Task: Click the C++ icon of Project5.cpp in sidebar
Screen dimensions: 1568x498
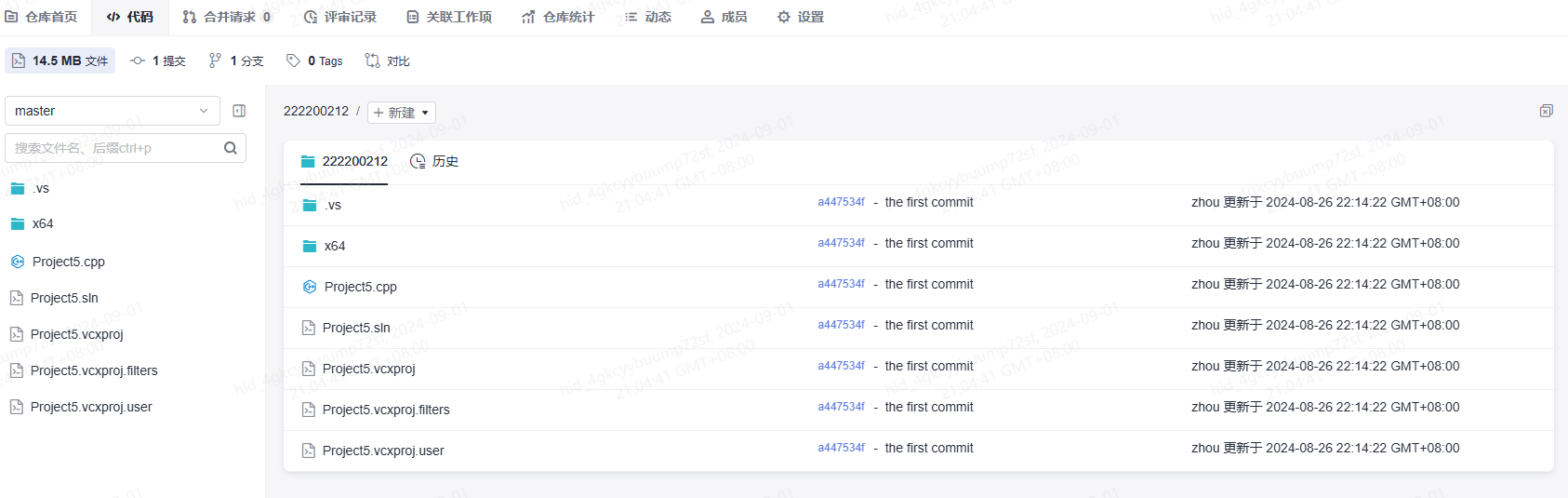Action: coord(18,262)
